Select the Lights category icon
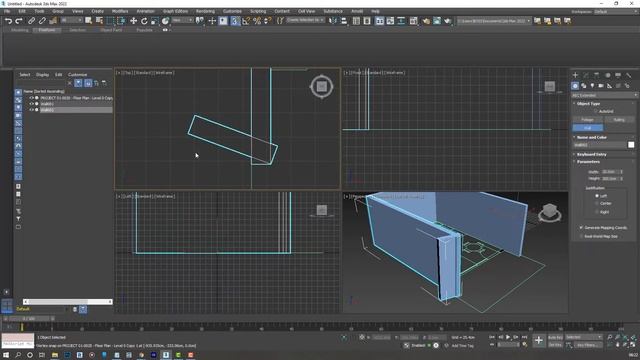This screenshot has width=640, height=360. click(x=592, y=86)
